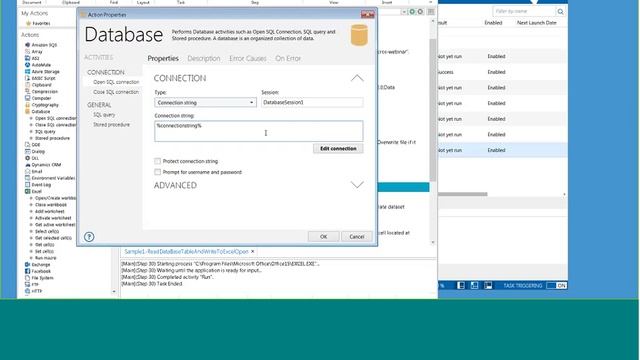Select Stored procedure in Actions tree
Viewport: 640px width, 360px height.
[52, 138]
